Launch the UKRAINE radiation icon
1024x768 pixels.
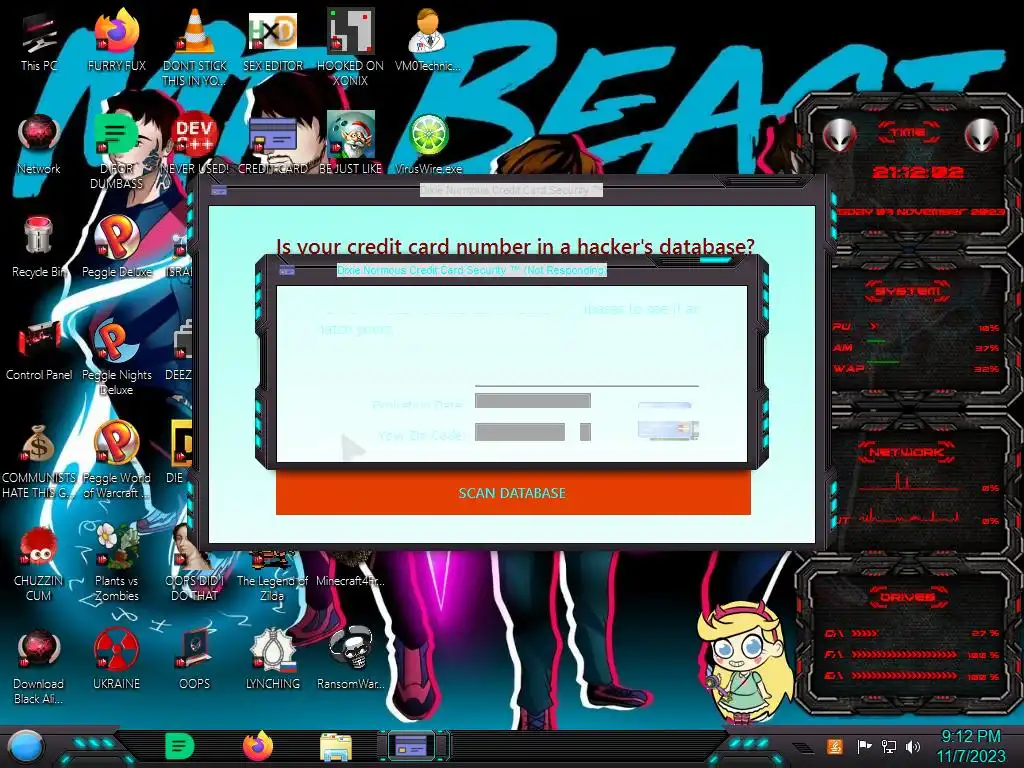coord(116,660)
